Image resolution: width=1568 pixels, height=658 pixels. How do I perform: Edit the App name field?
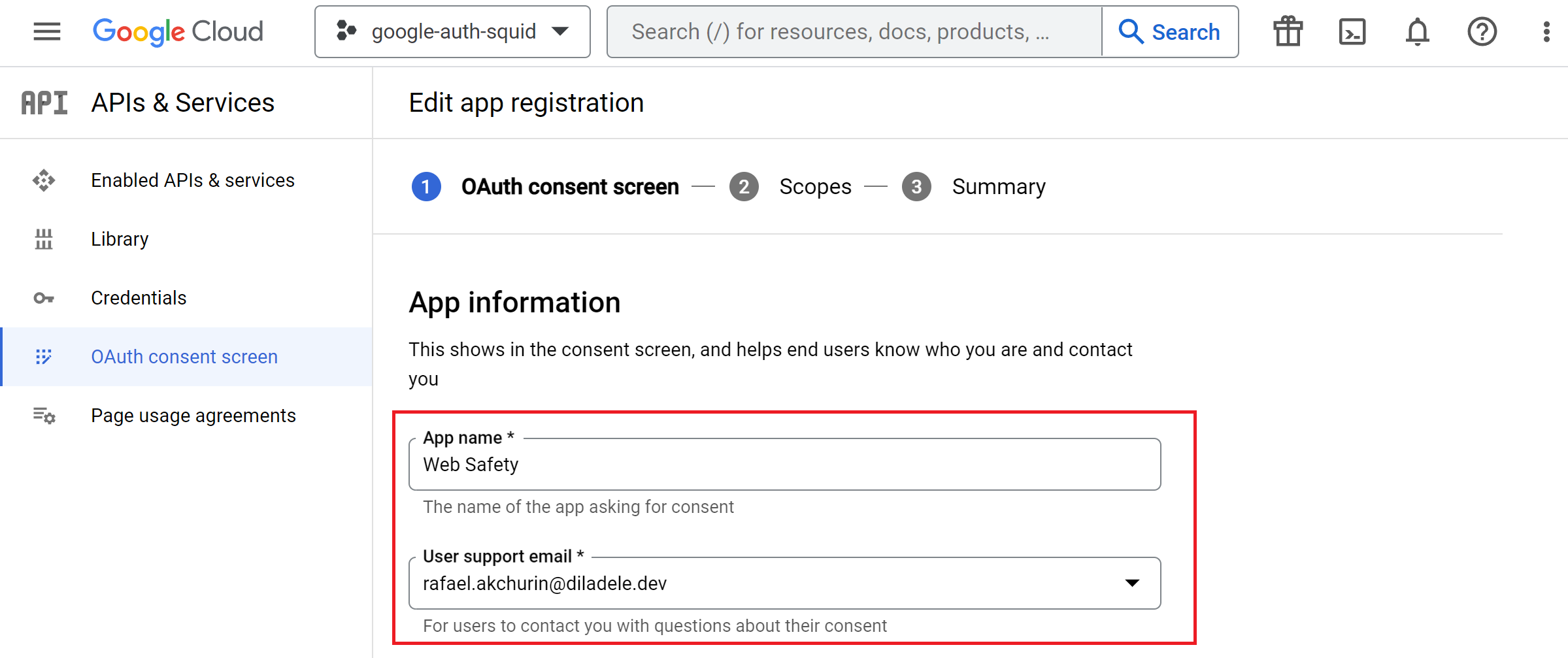click(784, 465)
